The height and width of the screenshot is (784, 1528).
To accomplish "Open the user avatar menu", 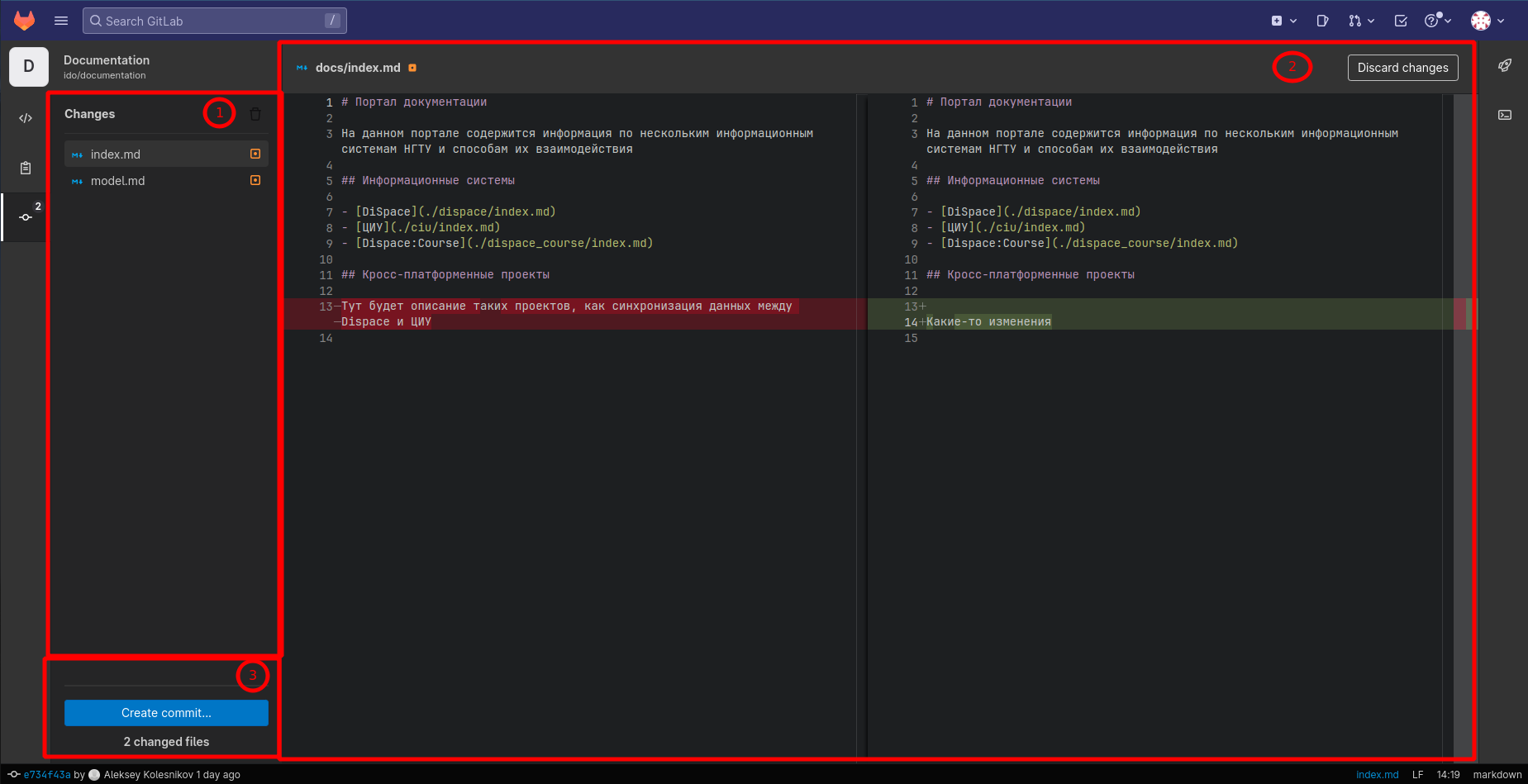I will (1488, 21).
